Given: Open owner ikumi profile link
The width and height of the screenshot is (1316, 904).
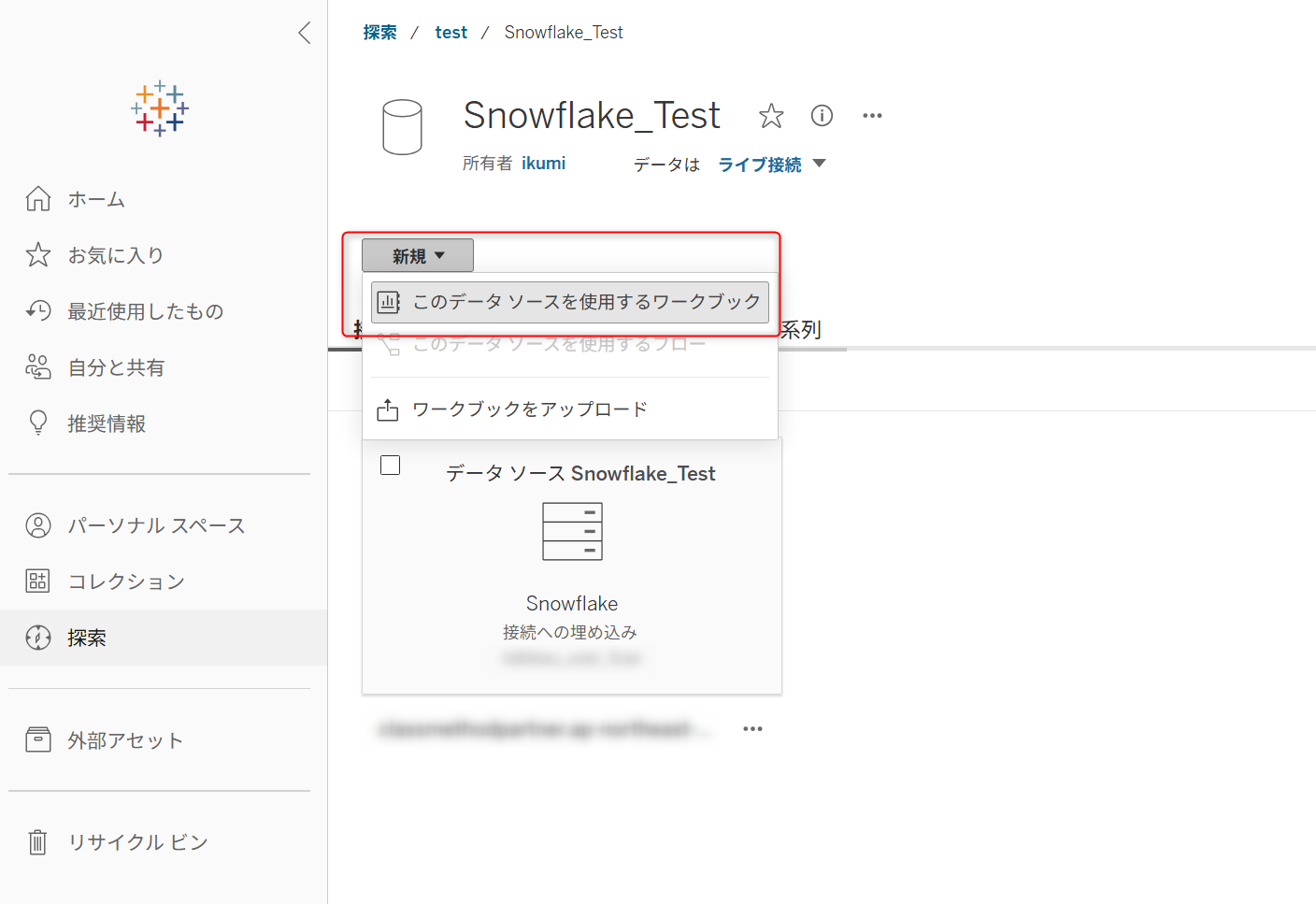Looking at the screenshot, I should pyautogui.click(x=543, y=164).
